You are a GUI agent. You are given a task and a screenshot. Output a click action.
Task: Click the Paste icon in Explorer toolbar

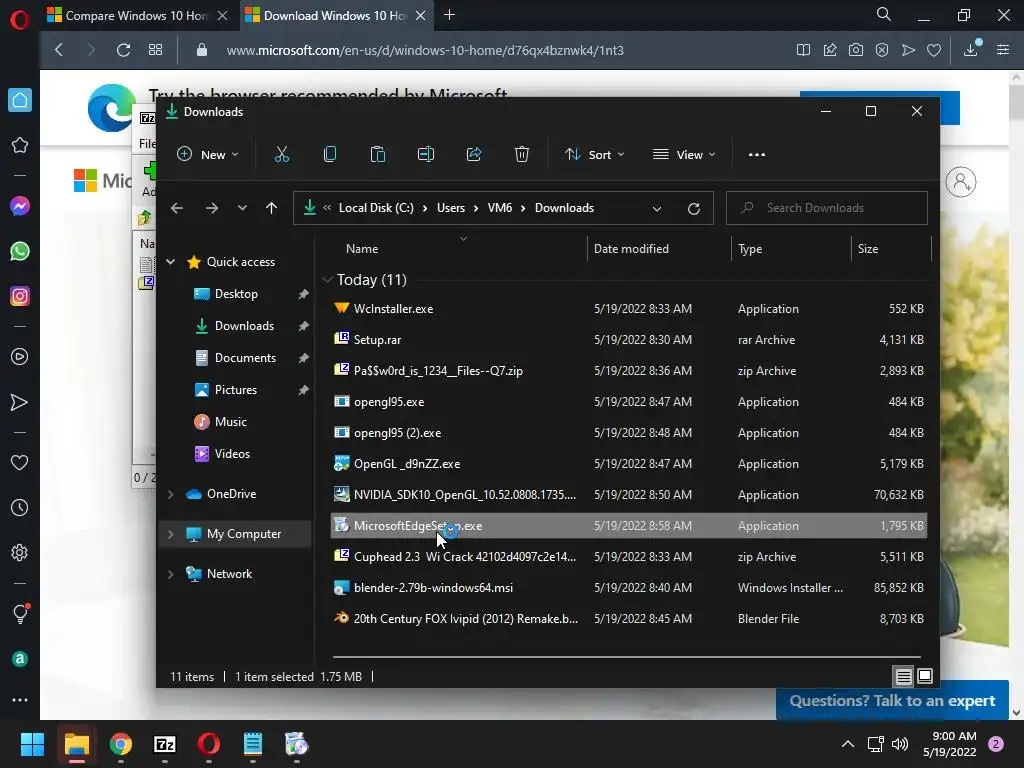pos(377,155)
